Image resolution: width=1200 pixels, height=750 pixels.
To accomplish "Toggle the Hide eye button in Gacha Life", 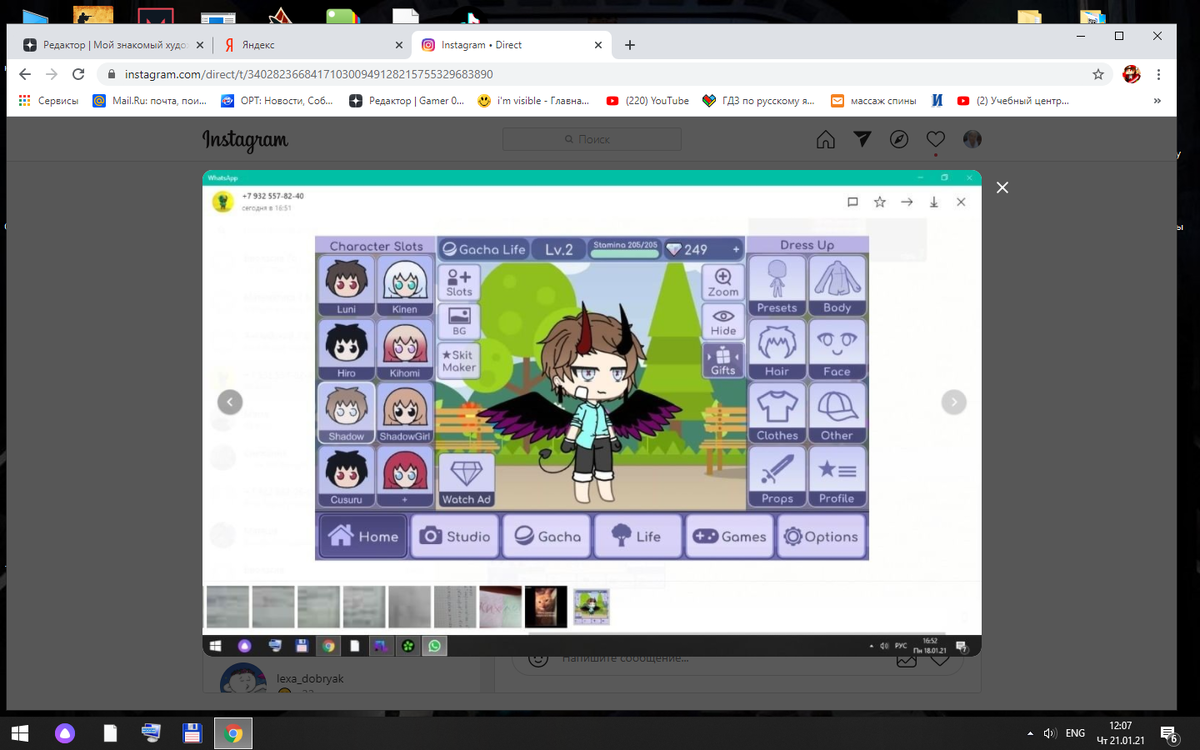I will tap(723, 321).
